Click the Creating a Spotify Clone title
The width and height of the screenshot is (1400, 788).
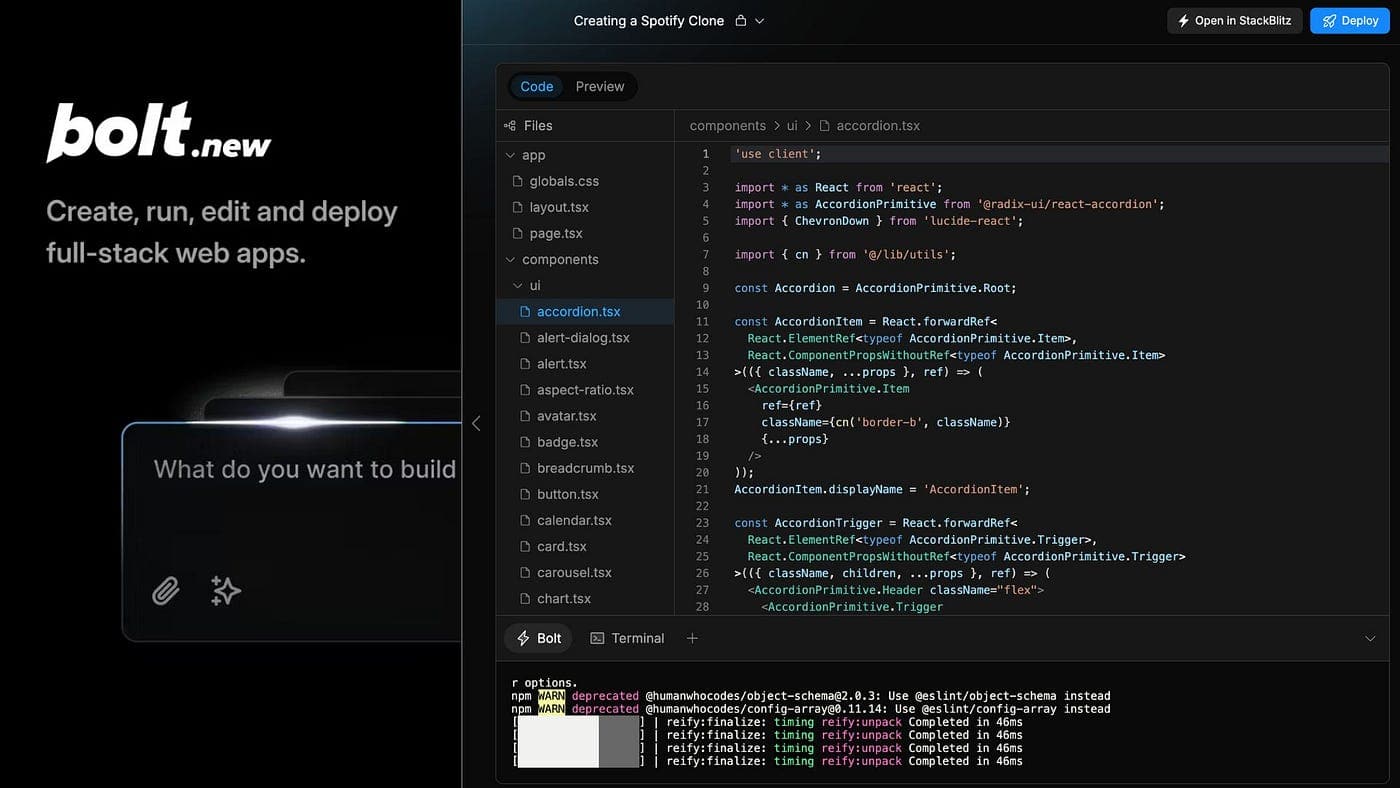[649, 20]
